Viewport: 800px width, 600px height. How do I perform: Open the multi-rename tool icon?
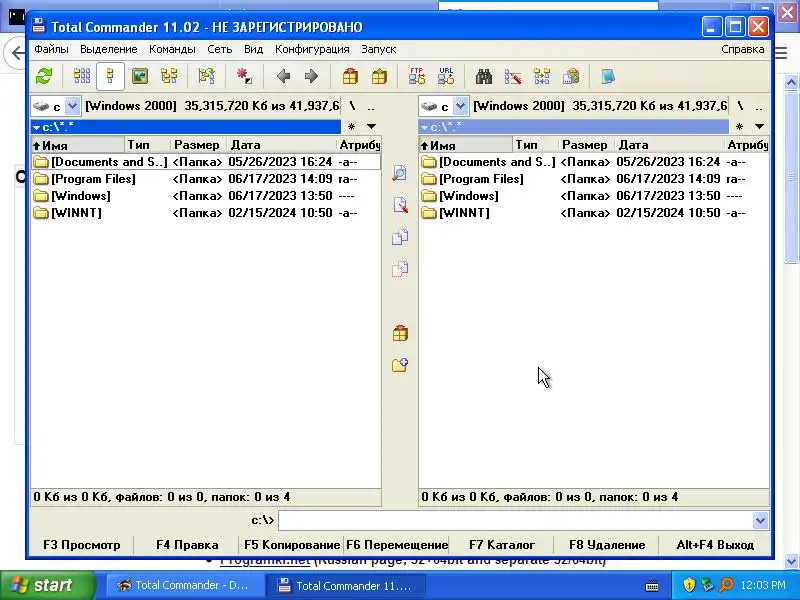tap(513, 77)
